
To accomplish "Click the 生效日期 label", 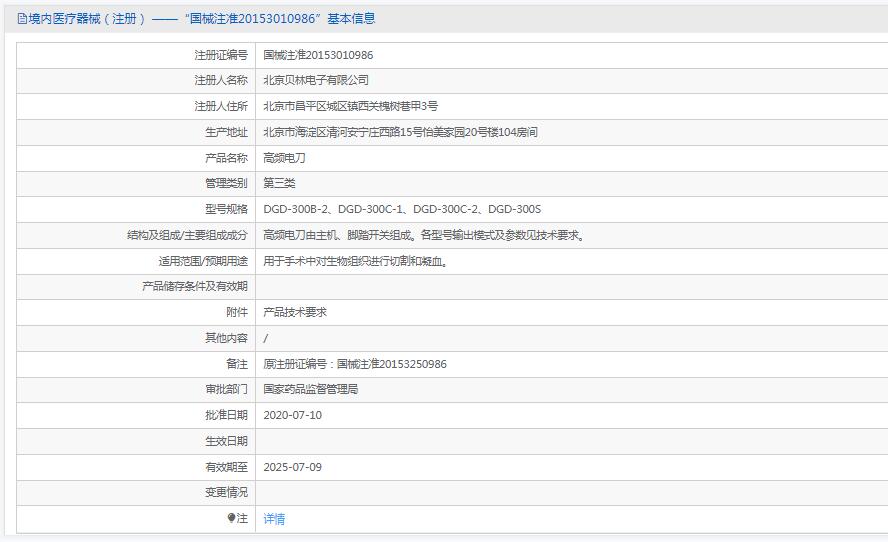I will point(227,441).
